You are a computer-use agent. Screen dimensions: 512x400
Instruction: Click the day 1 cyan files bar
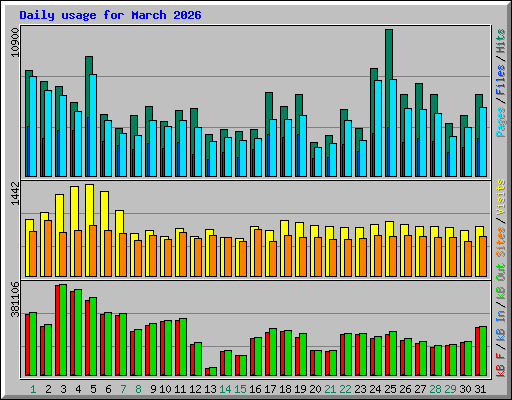33,127
